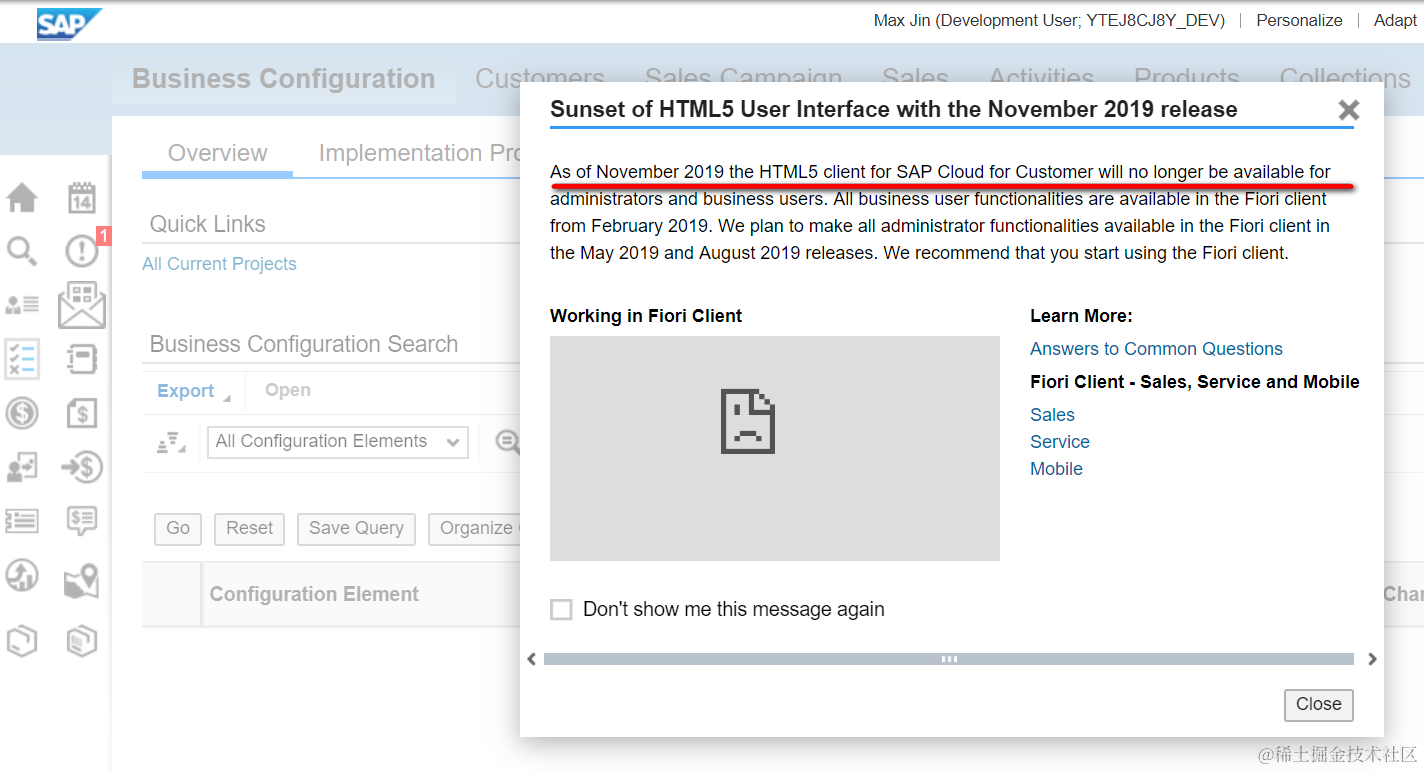Click the scrollbar left arrow in dialog
Screen dimensions: 1424x771
coord(532,659)
